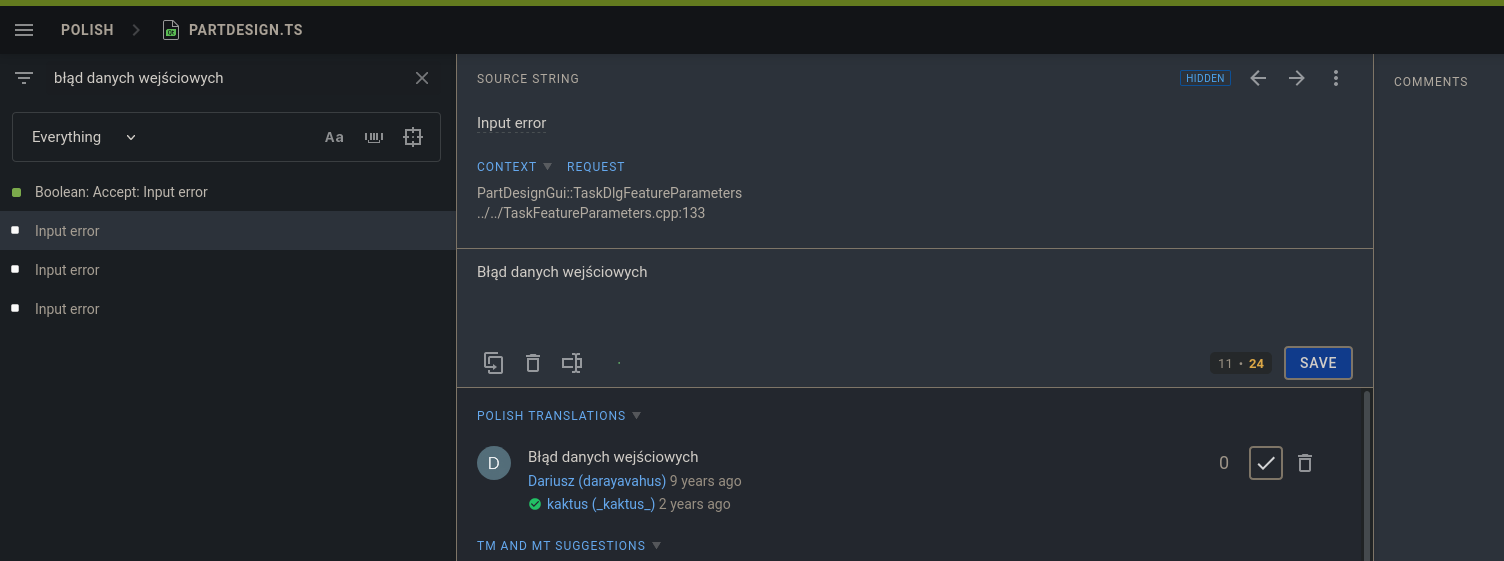Open the hamburger main menu
1504x561 pixels.
[x=24, y=30]
